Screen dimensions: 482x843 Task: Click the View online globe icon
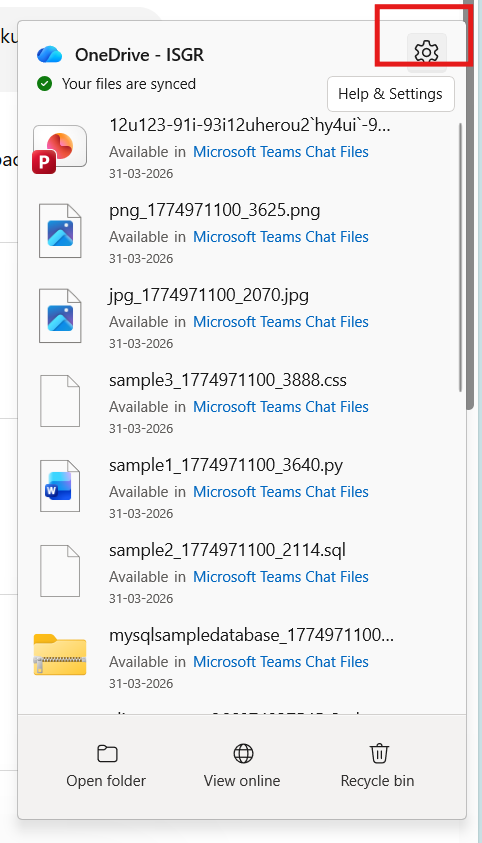pyautogui.click(x=243, y=754)
